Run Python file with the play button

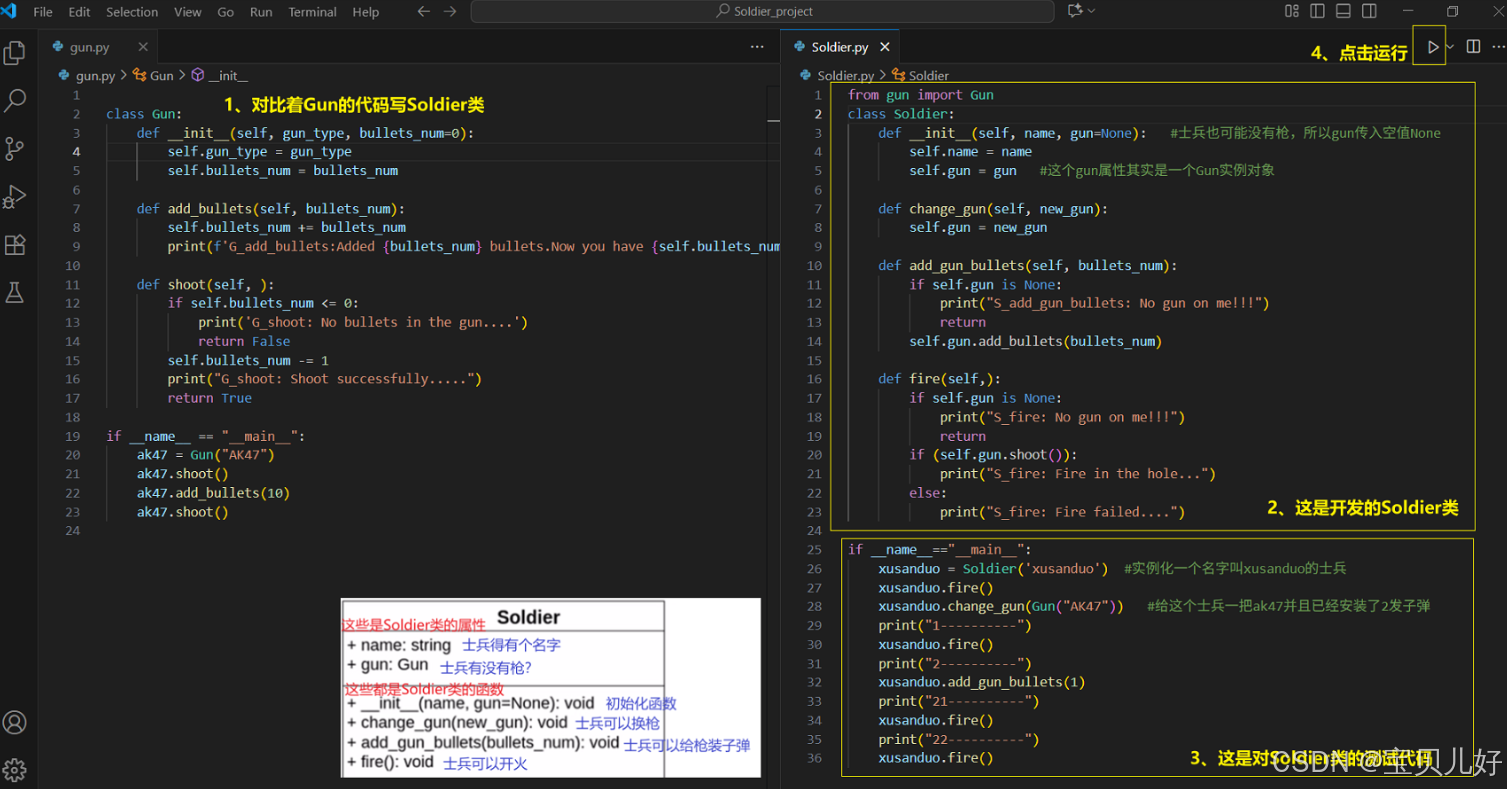1432,47
